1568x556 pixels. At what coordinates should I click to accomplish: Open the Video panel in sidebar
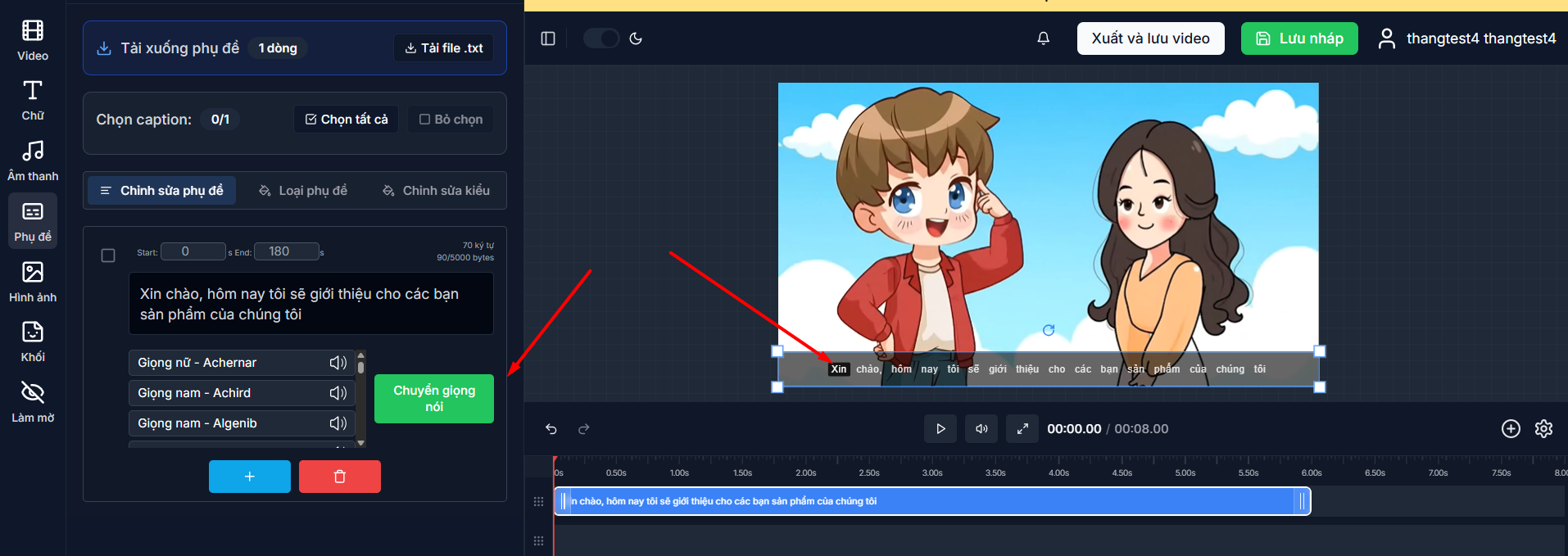(33, 40)
